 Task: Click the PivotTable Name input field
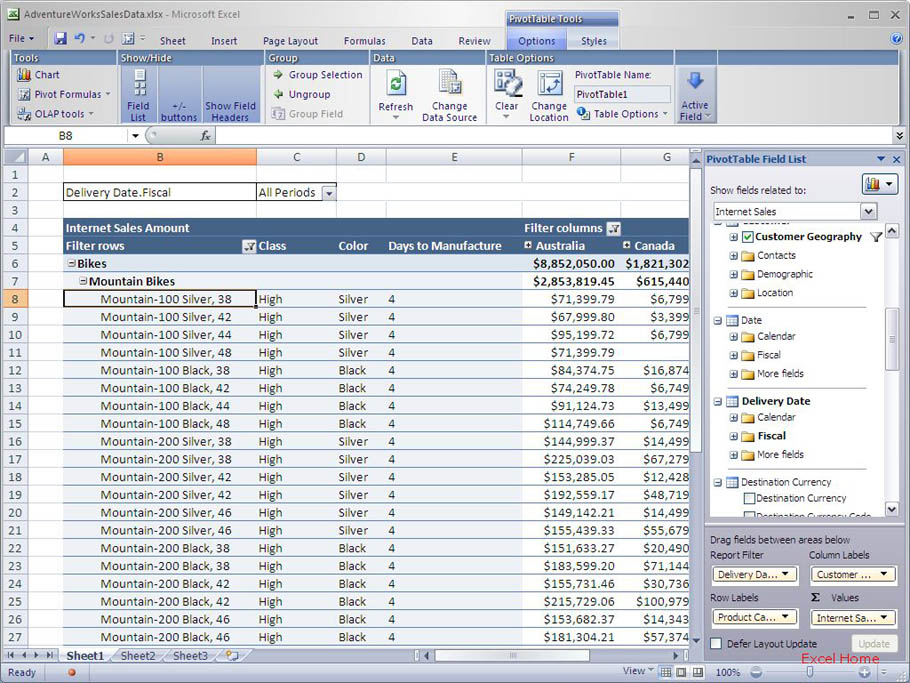[x=622, y=94]
